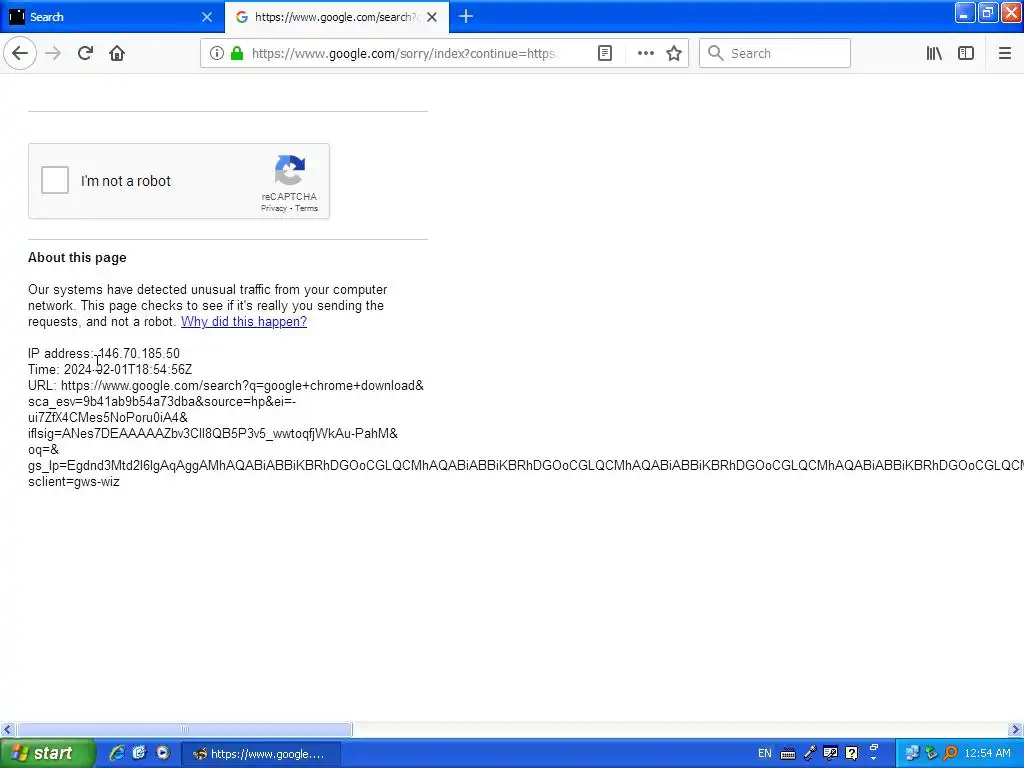Image resolution: width=1024 pixels, height=768 pixels.
Task: Click safely remove hardware tray icon
Action: (931, 753)
